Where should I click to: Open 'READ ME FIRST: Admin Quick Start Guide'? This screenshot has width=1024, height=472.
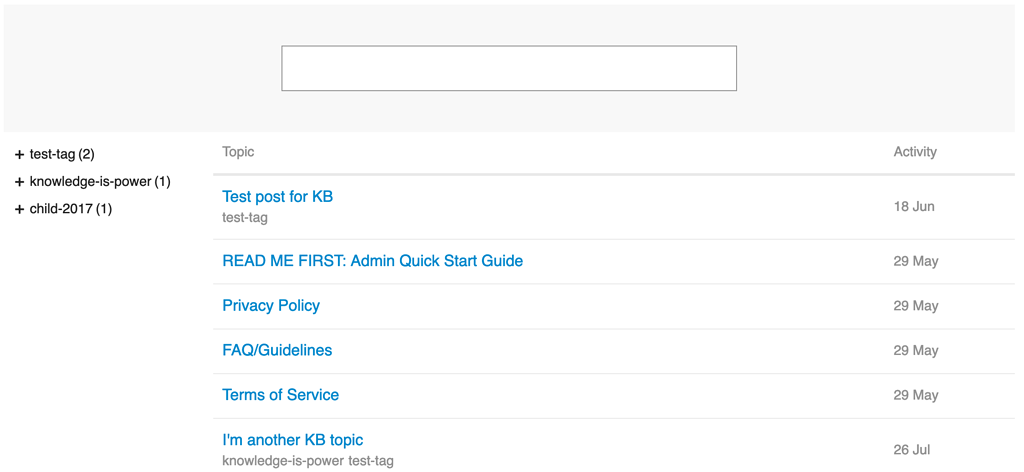(x=372, y=261)
